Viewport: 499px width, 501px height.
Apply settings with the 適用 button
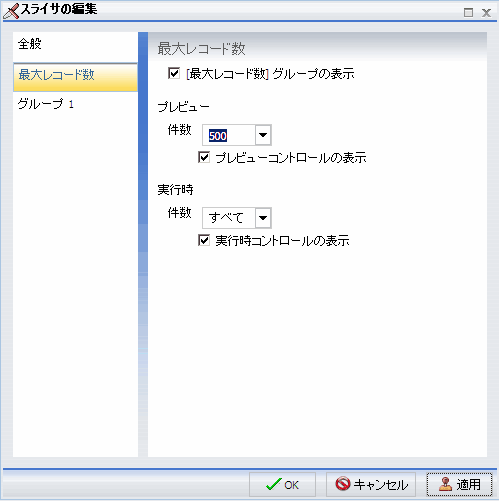[459, 484]
